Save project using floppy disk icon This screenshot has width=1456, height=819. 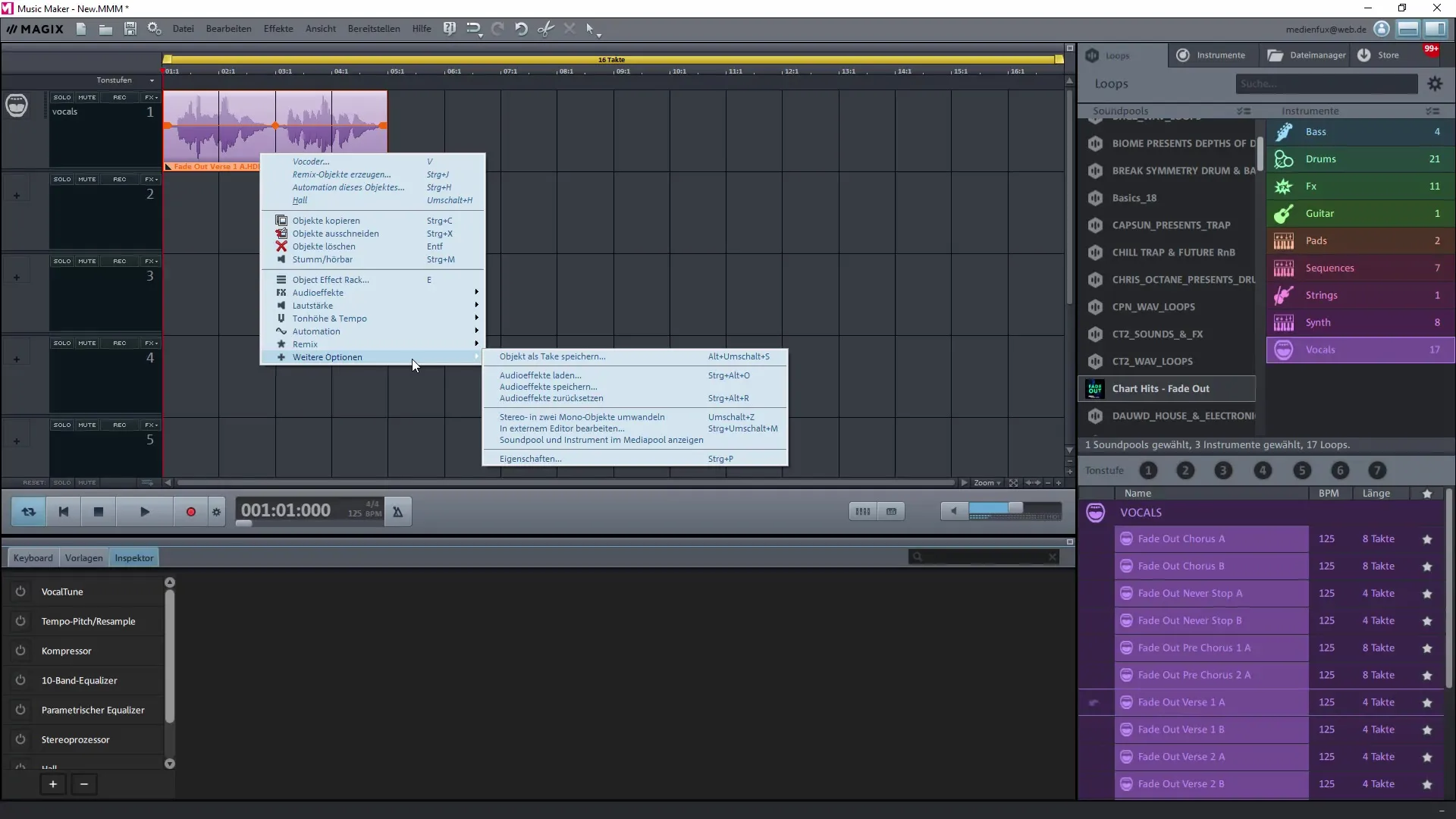point(130,29)
